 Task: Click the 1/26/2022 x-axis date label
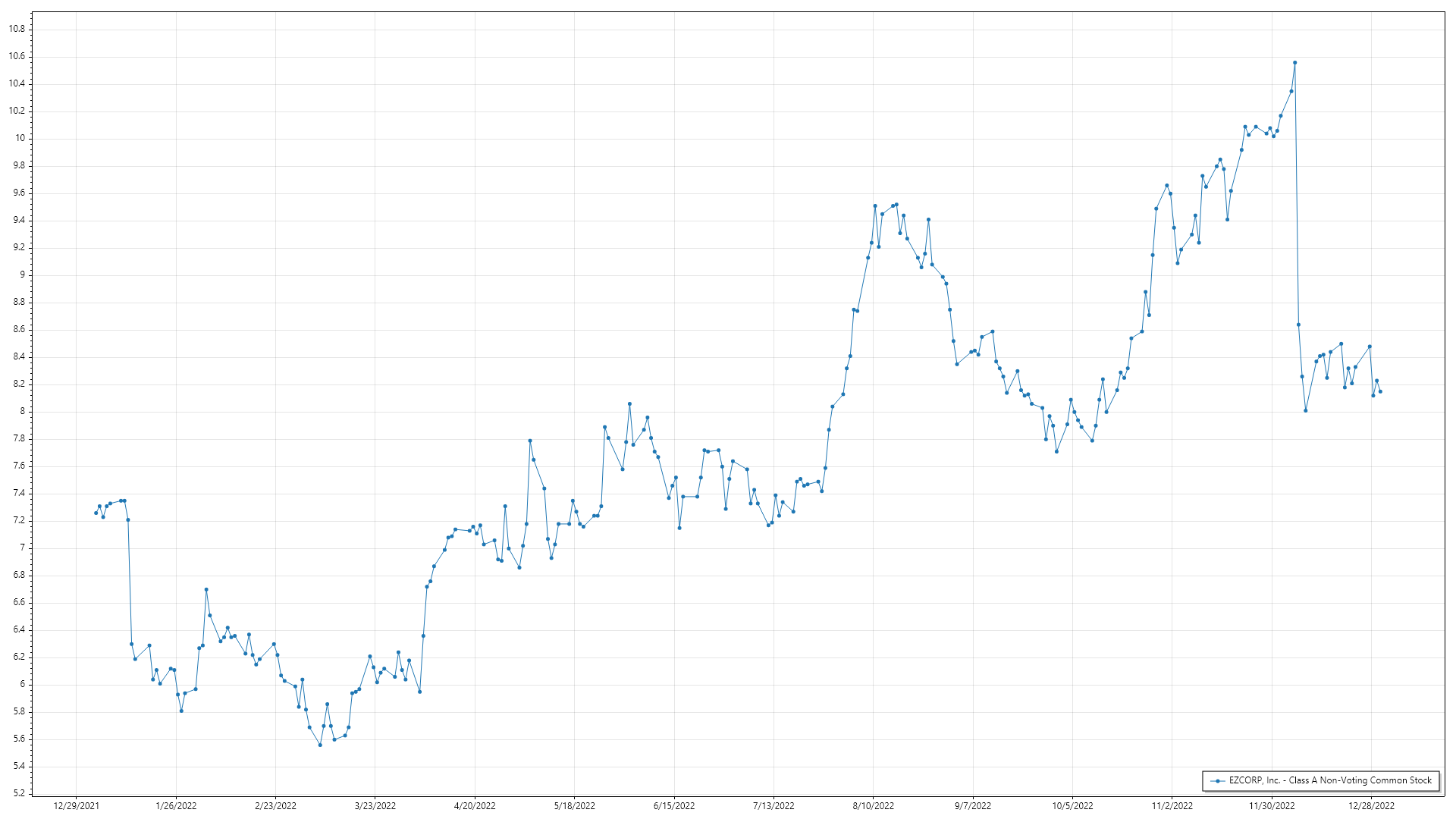176,806
